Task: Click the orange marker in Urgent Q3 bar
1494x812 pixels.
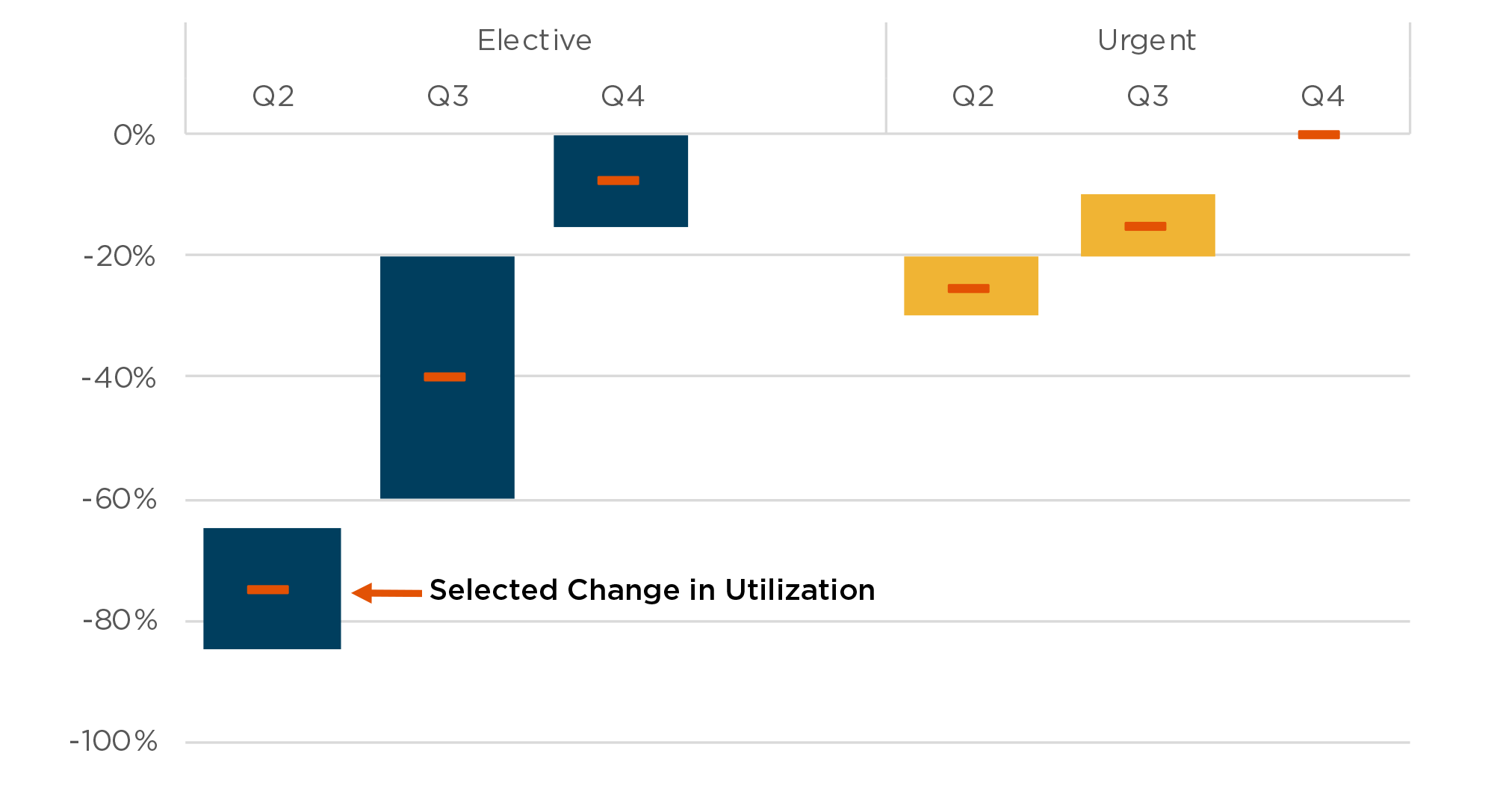Action: pos(1145,226)
